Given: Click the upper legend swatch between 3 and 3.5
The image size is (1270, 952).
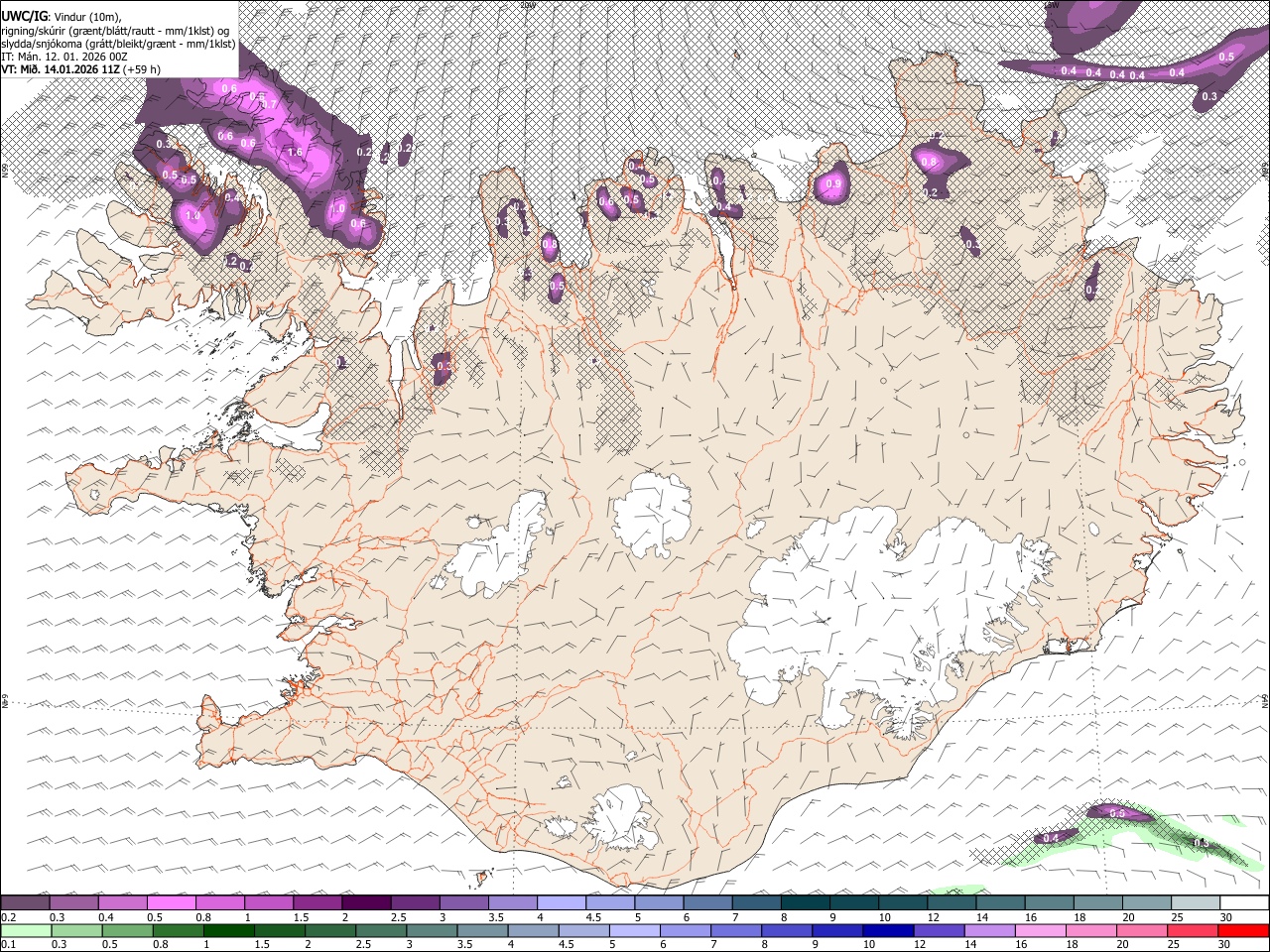Looking at the screenshot, I should tap(463, 903).
